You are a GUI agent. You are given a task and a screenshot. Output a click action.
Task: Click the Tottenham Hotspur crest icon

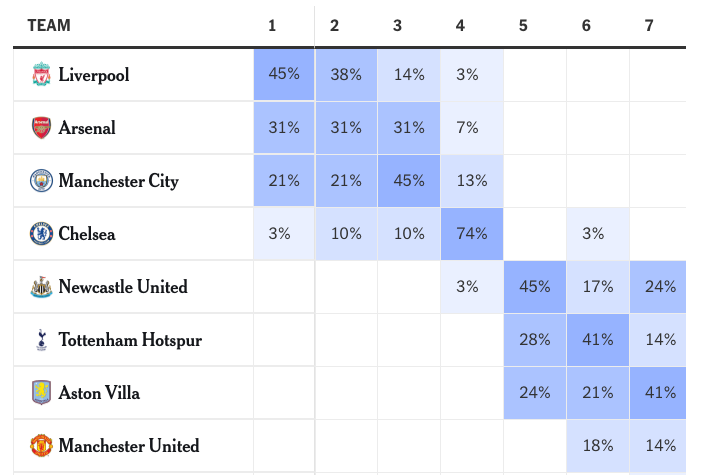(x=40, y=340)
